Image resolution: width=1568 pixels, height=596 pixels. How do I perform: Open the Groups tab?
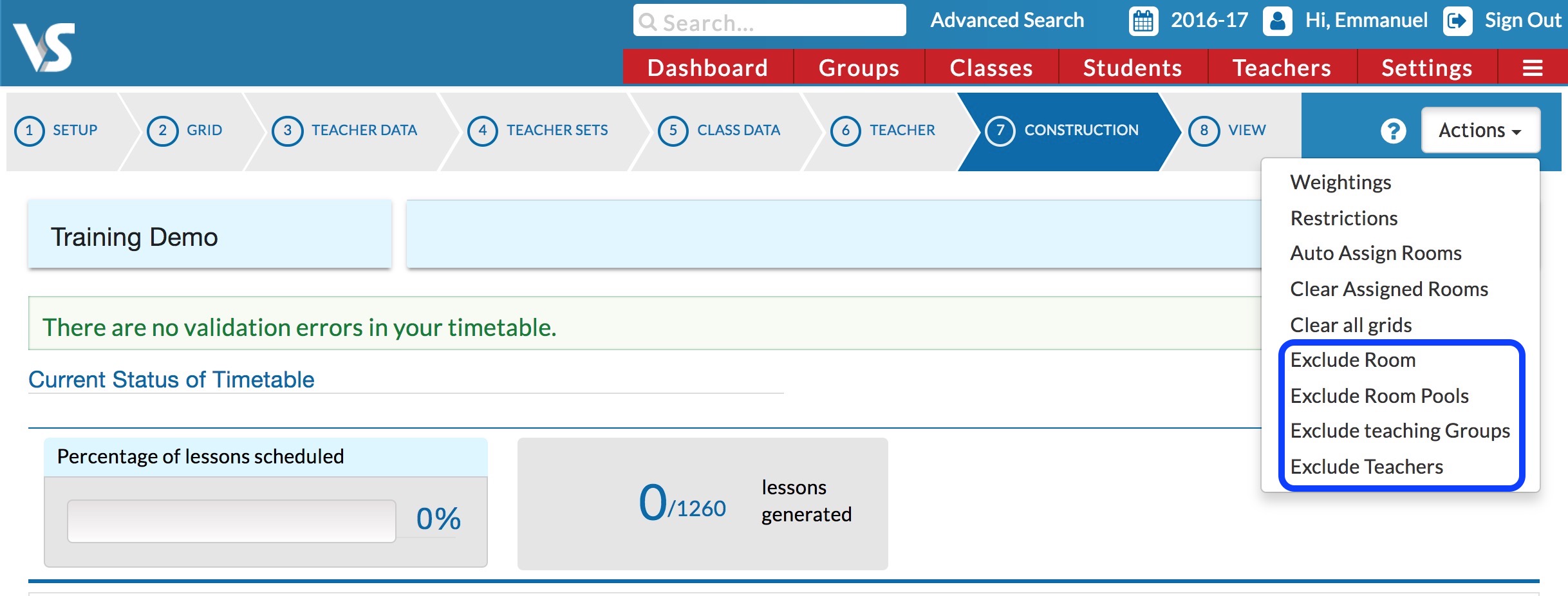[859, 68]
